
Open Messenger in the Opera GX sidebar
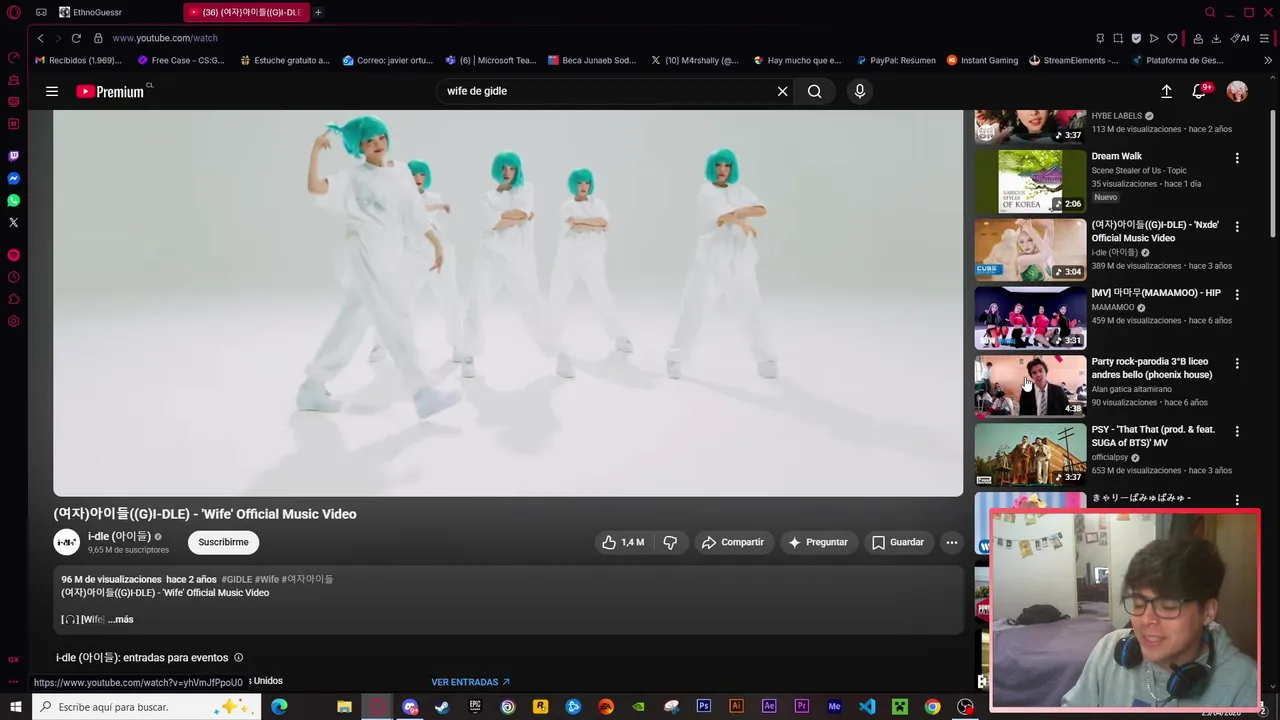[x=13, y=178]
